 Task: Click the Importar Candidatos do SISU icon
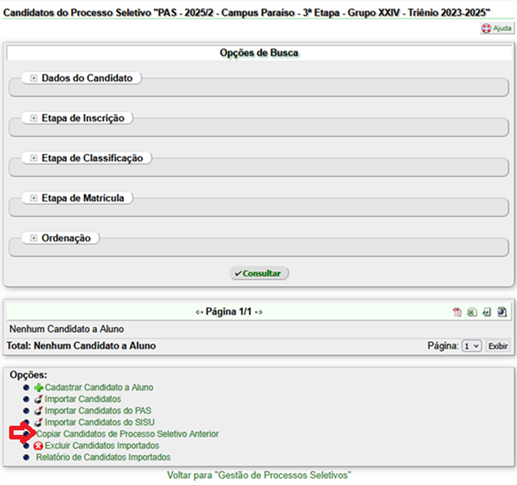(39, 422)
